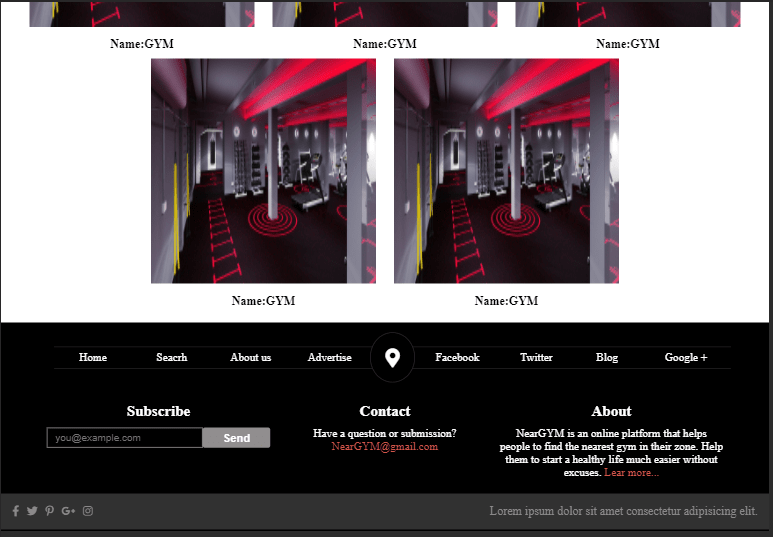The width and height of the screenshot is (773, 537).
Task: Click the Google Plus icon in footer
Action: point(68,511)
